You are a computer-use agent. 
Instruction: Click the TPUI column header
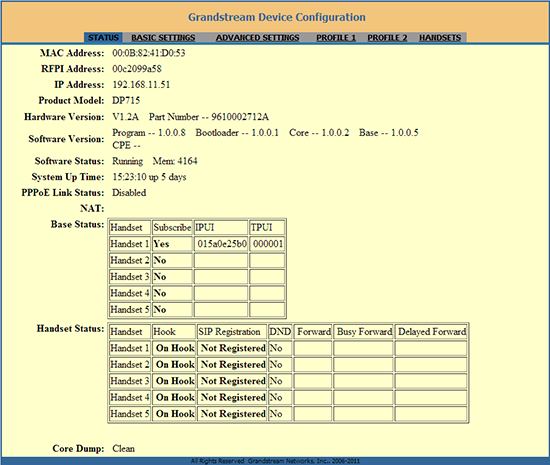pos(267,228)
